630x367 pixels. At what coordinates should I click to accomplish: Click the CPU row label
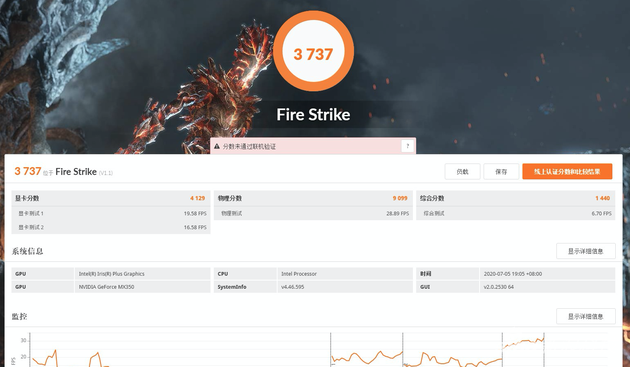click(223, 274)
